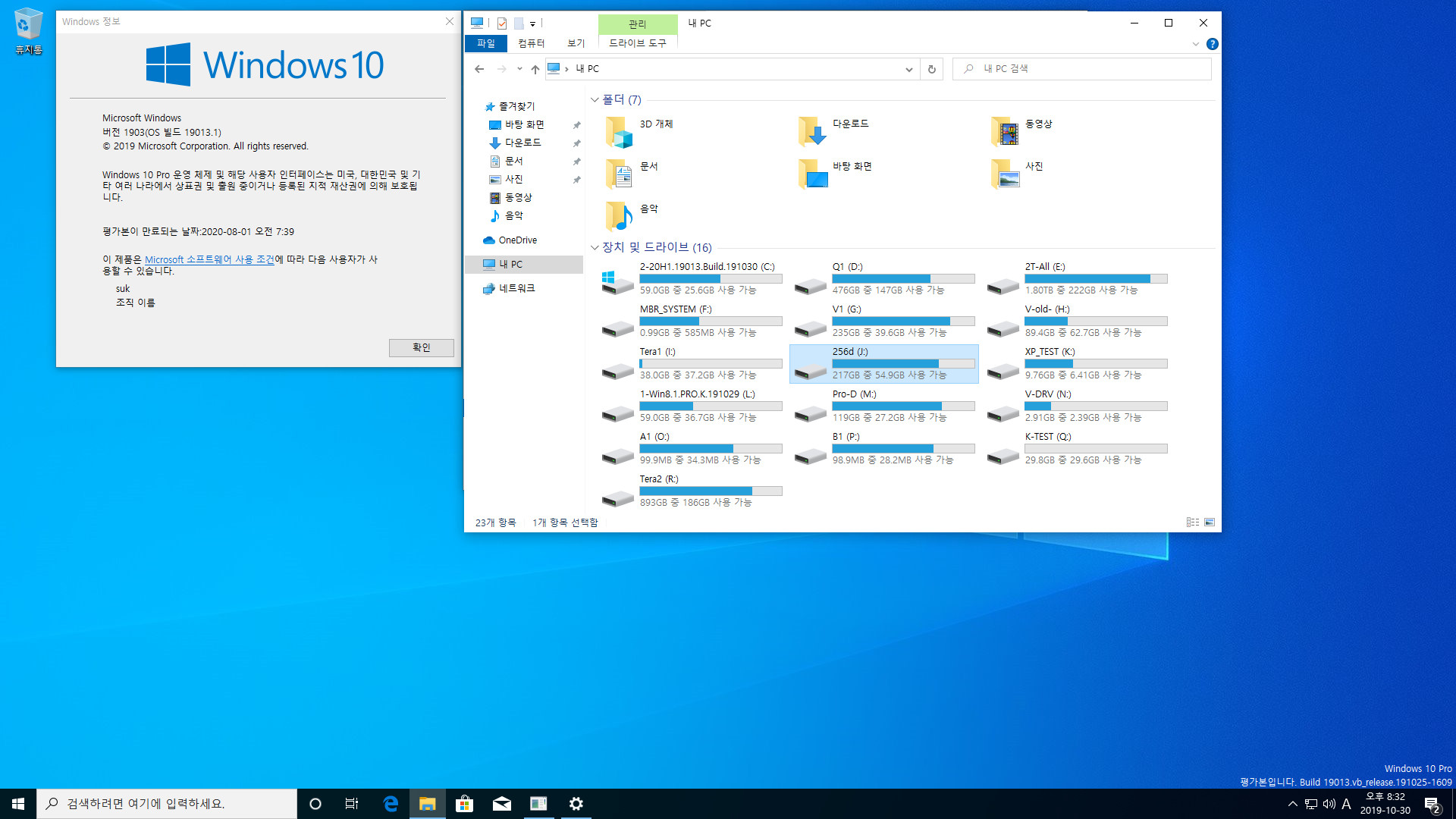This screenshot has height=819, width=1456.
Task: Select 즐겨찾기 in the navigation pane
Action: point(516,106)
